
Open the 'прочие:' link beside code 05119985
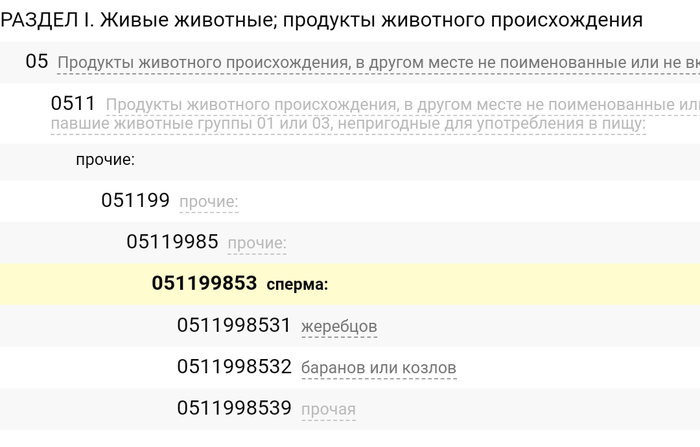[x=257, y=243]
